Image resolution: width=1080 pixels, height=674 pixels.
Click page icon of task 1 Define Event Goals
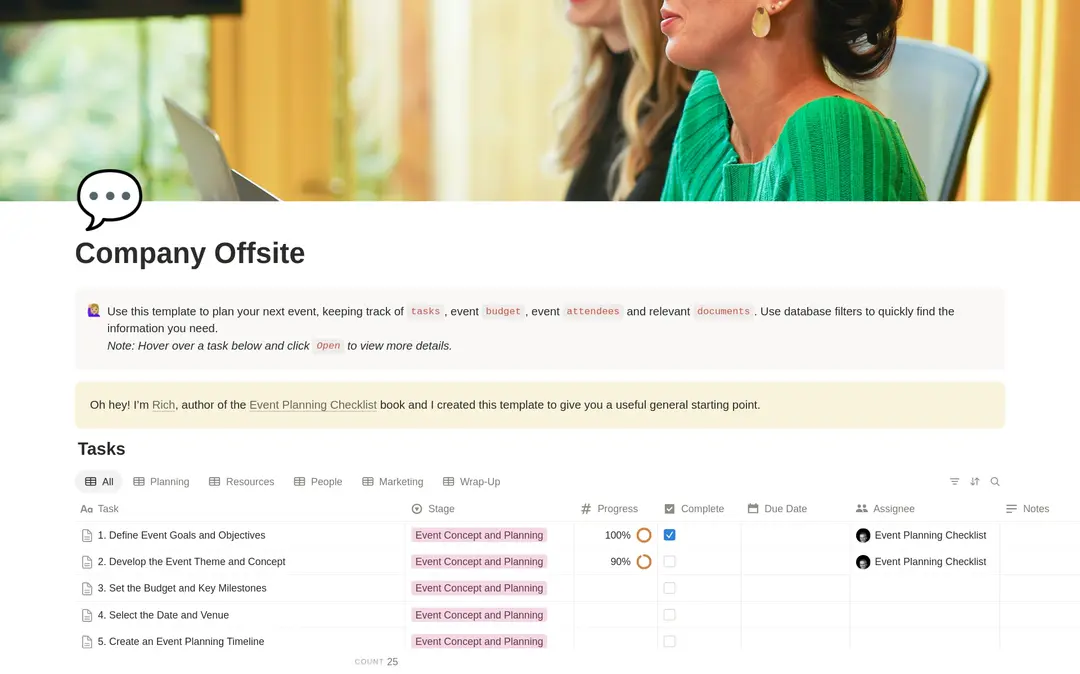[x=87, y=536]
